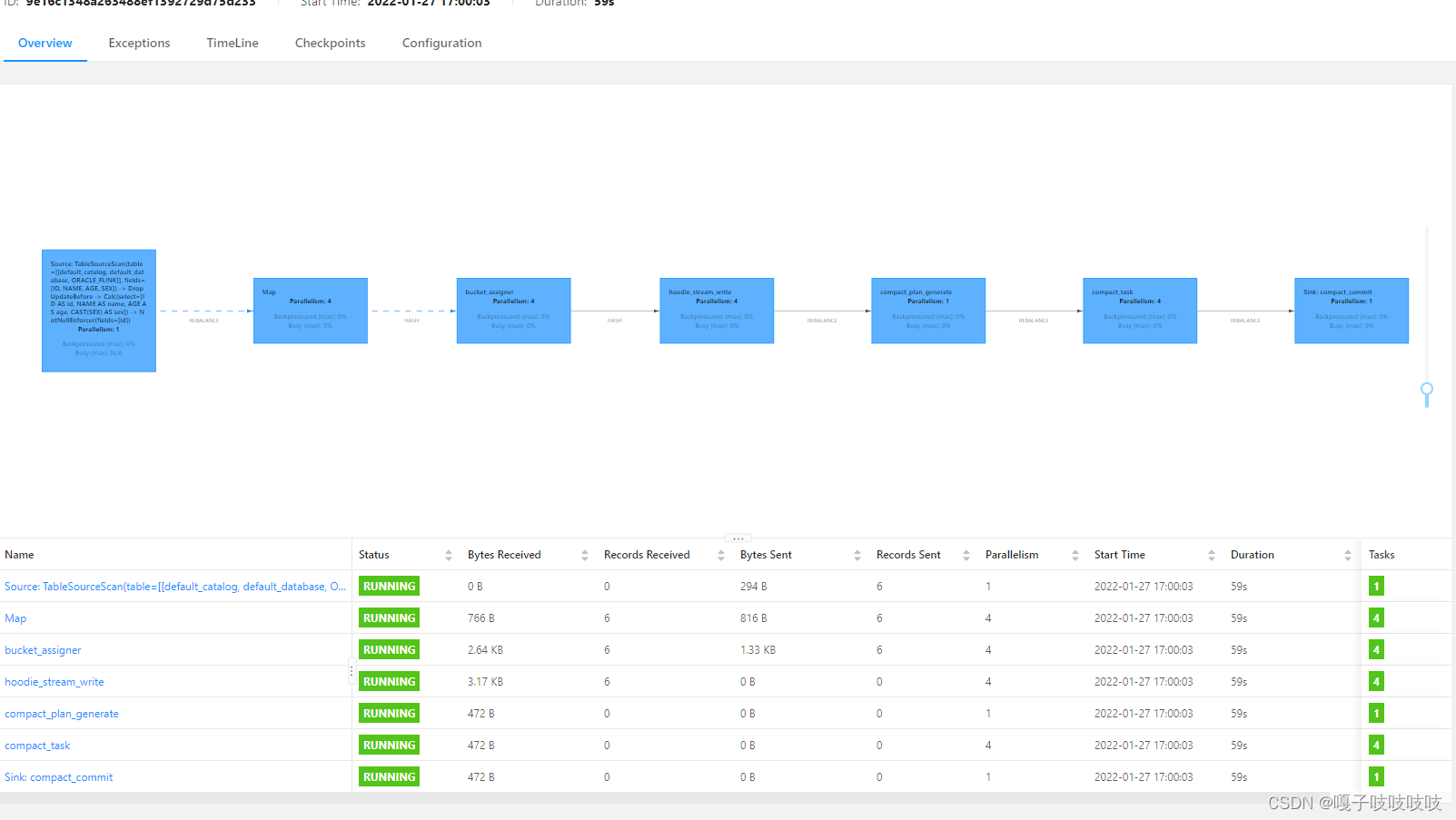The width and height of the screenshot is (1456, 820).
Task: Click 59s duration in Sink compact_commit row
Action: tap(1239, 777)
